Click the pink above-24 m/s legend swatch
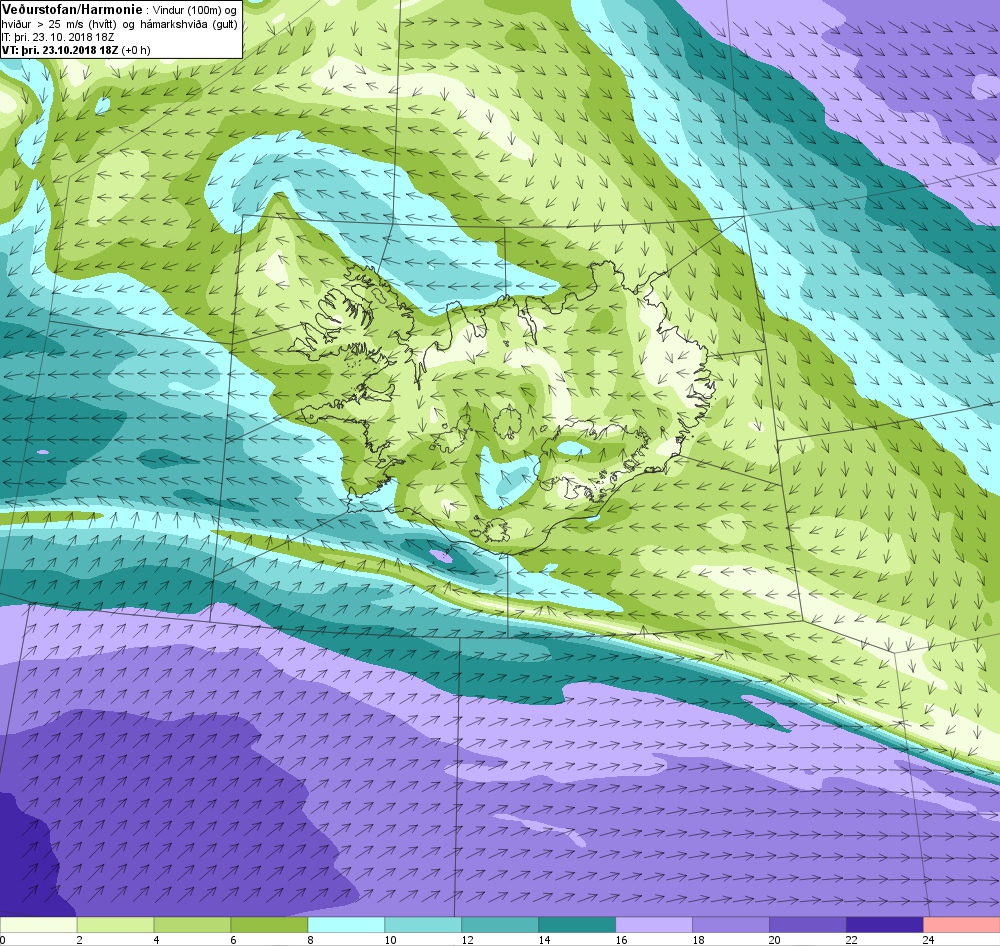The image size is (1000, 946). (x=962, y=926)
